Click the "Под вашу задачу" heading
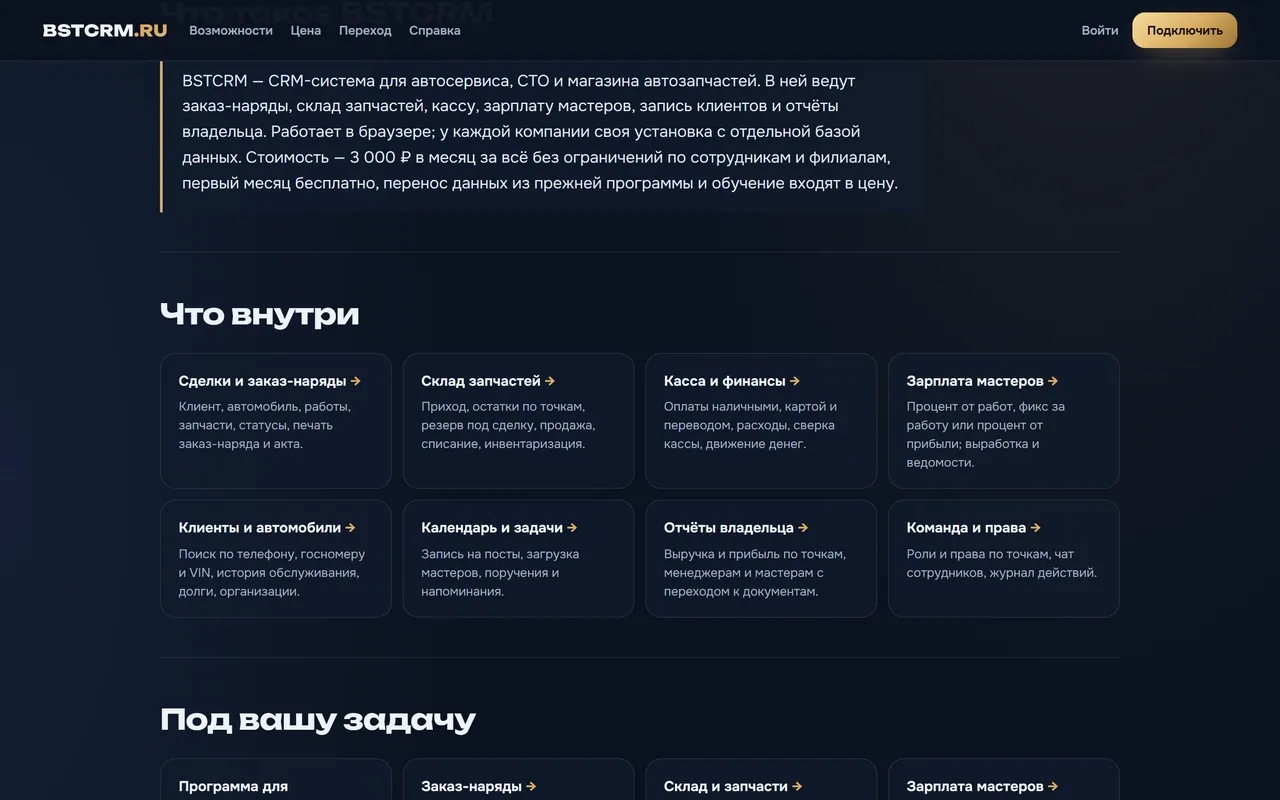This screenshot has width=1280, height=800. coord(318,720)
